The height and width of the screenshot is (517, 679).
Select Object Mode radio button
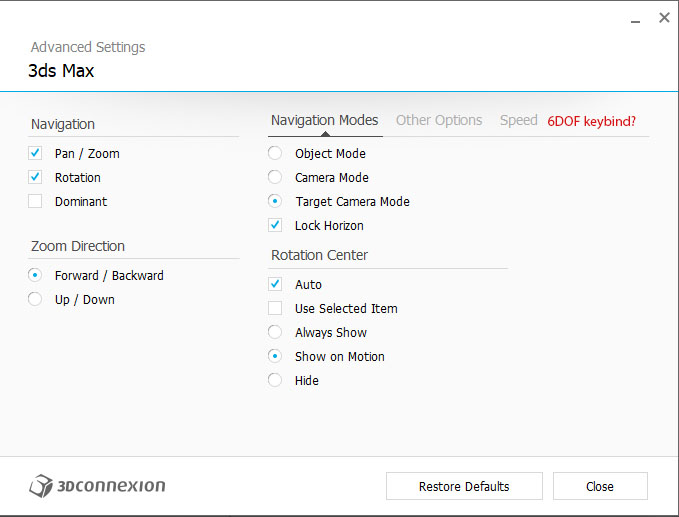coord(275,153)
